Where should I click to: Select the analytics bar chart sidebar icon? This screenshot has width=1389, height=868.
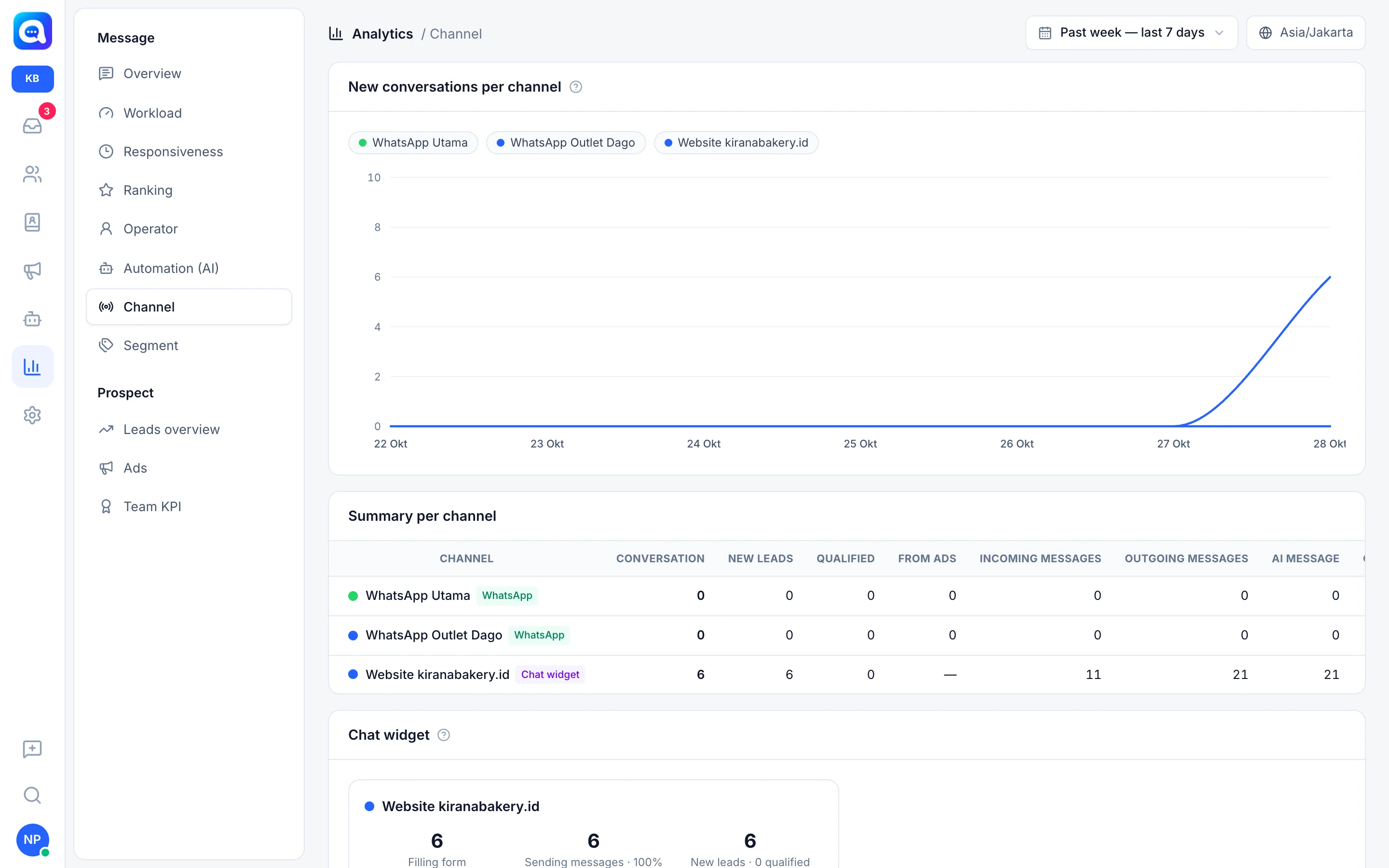point(32,366)
